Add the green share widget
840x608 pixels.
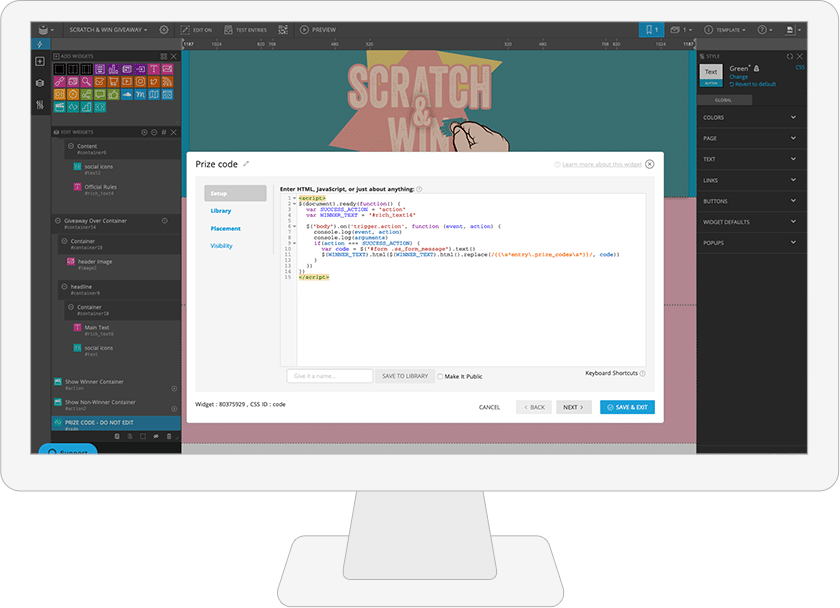(x=86, y=95)
